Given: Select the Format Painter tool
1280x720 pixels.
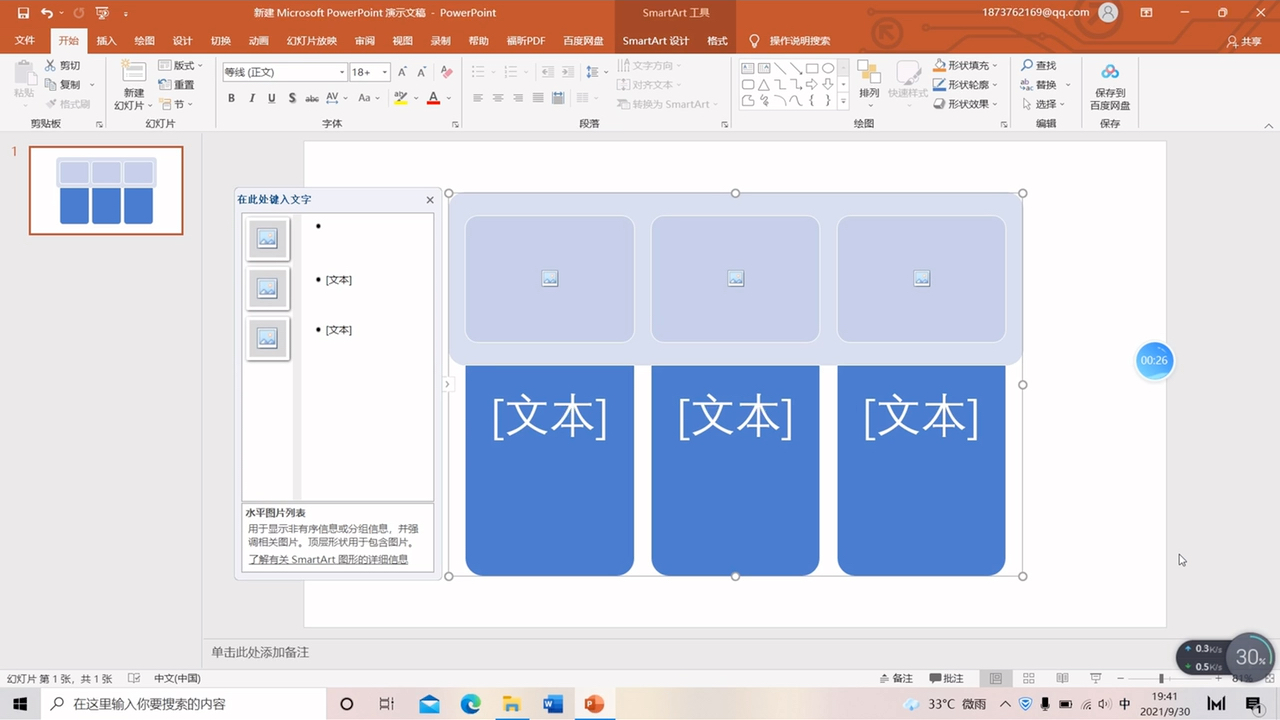Looking at the screenshot, I should click(68, 103).
